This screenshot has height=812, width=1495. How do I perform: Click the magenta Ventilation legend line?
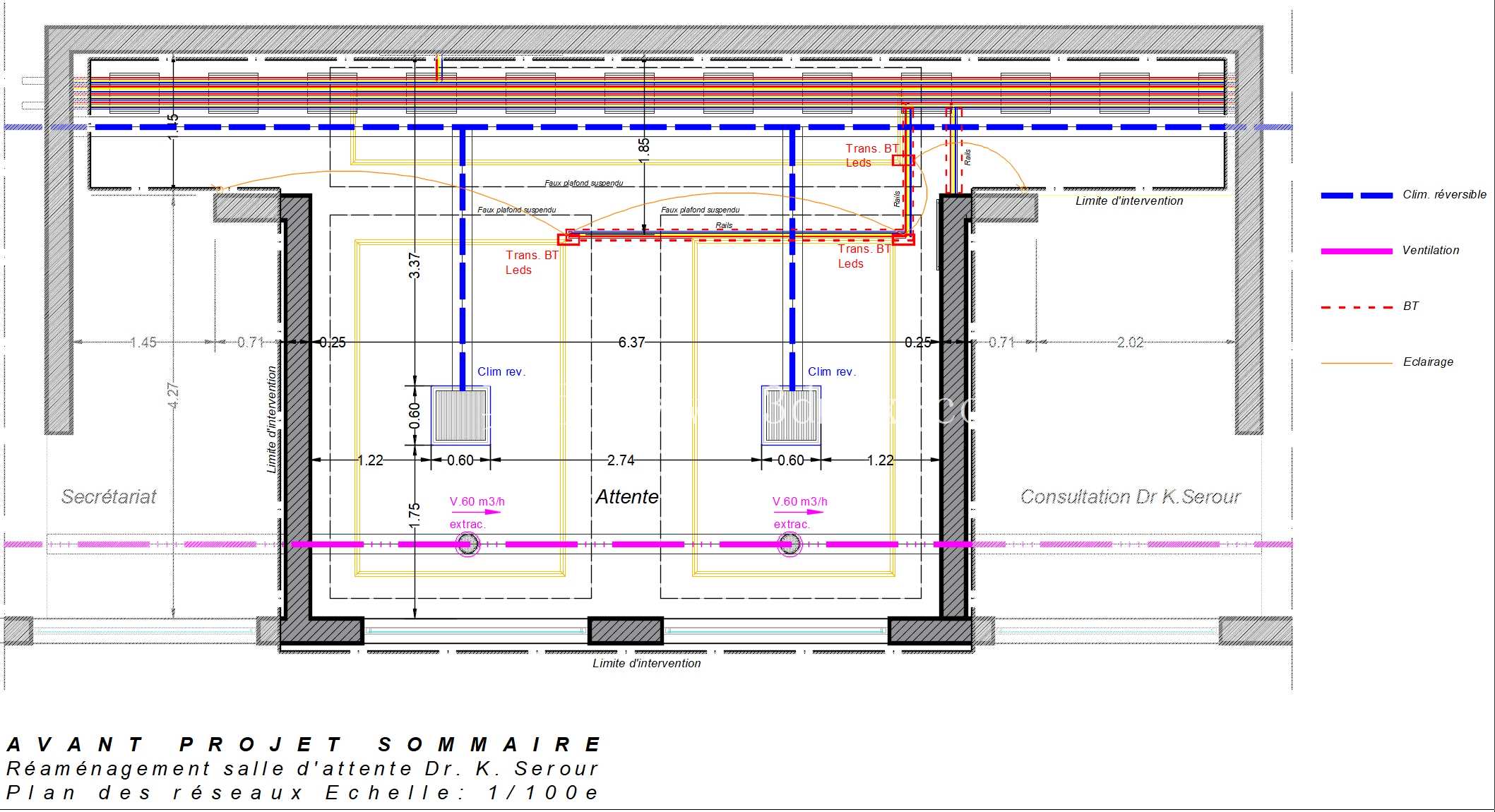pyautogui.click(x=1357, y=251)
